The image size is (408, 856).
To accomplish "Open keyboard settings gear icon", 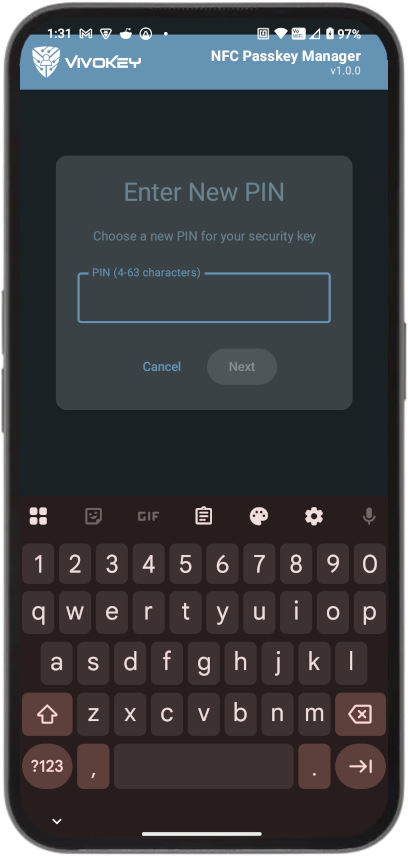I will pyautogui.click(x=314, y=516).
